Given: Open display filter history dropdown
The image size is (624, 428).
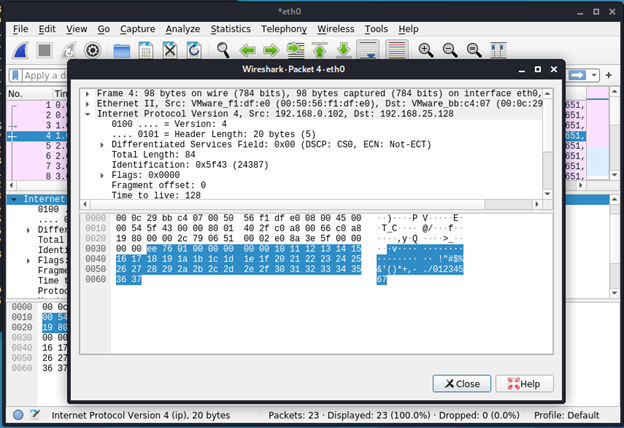Looking at the screenshot, I should point(594,75).
